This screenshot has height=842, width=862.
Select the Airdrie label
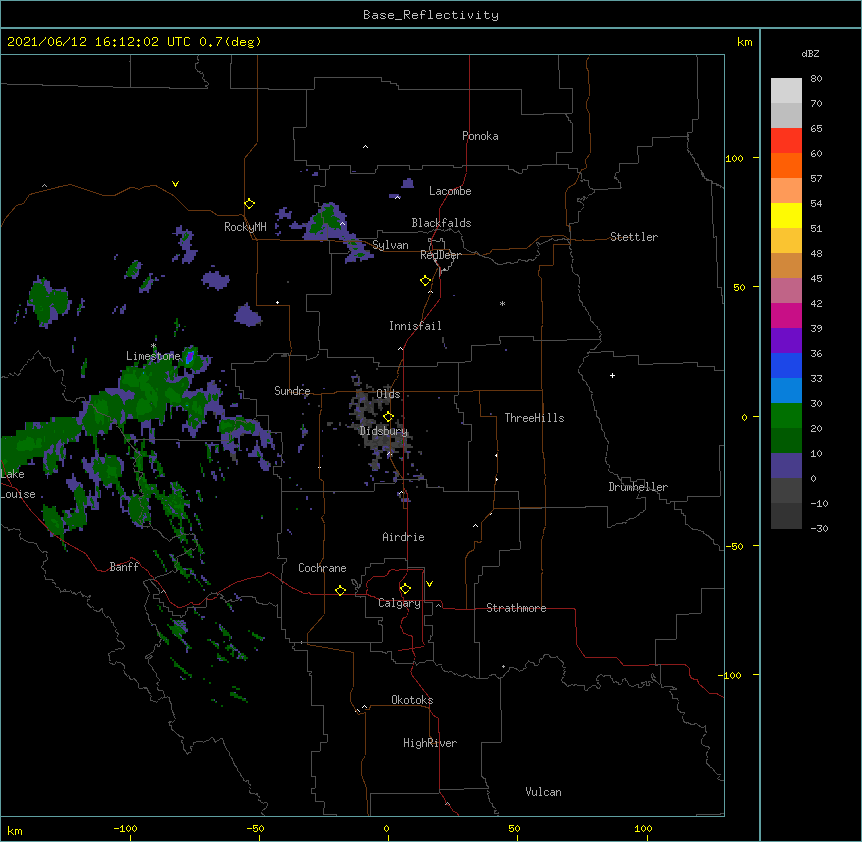pos(403,537)
